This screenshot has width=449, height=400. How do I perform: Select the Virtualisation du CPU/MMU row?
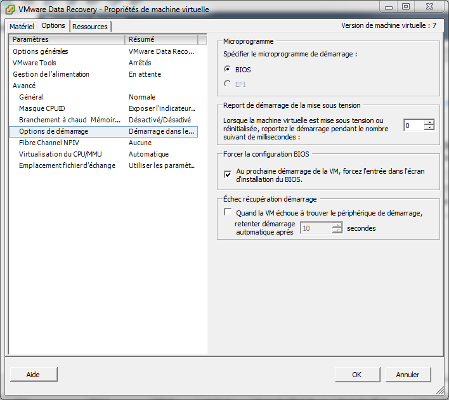point(103,154)
